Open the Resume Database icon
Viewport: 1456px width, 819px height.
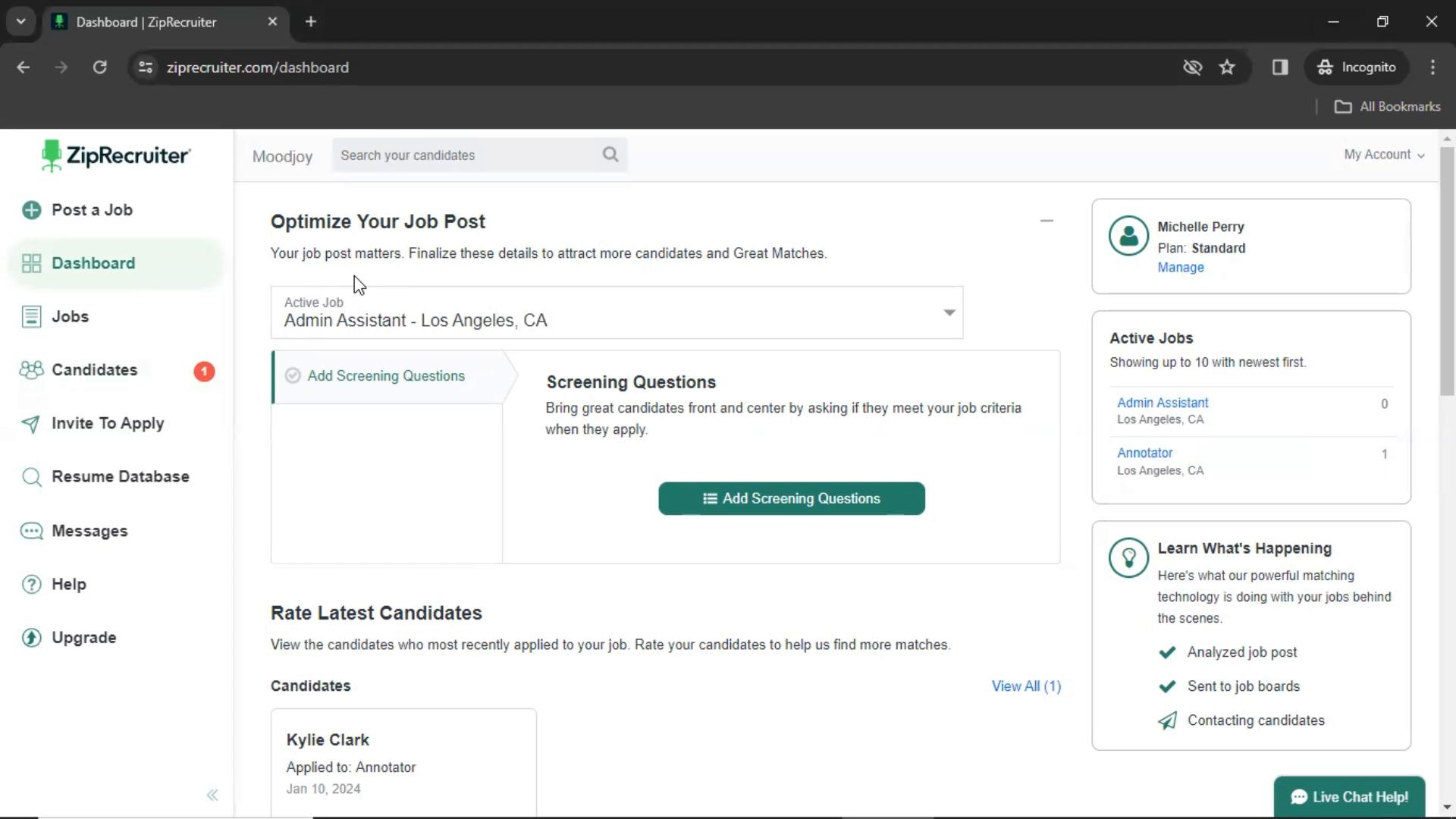click(x=30, y=476)
